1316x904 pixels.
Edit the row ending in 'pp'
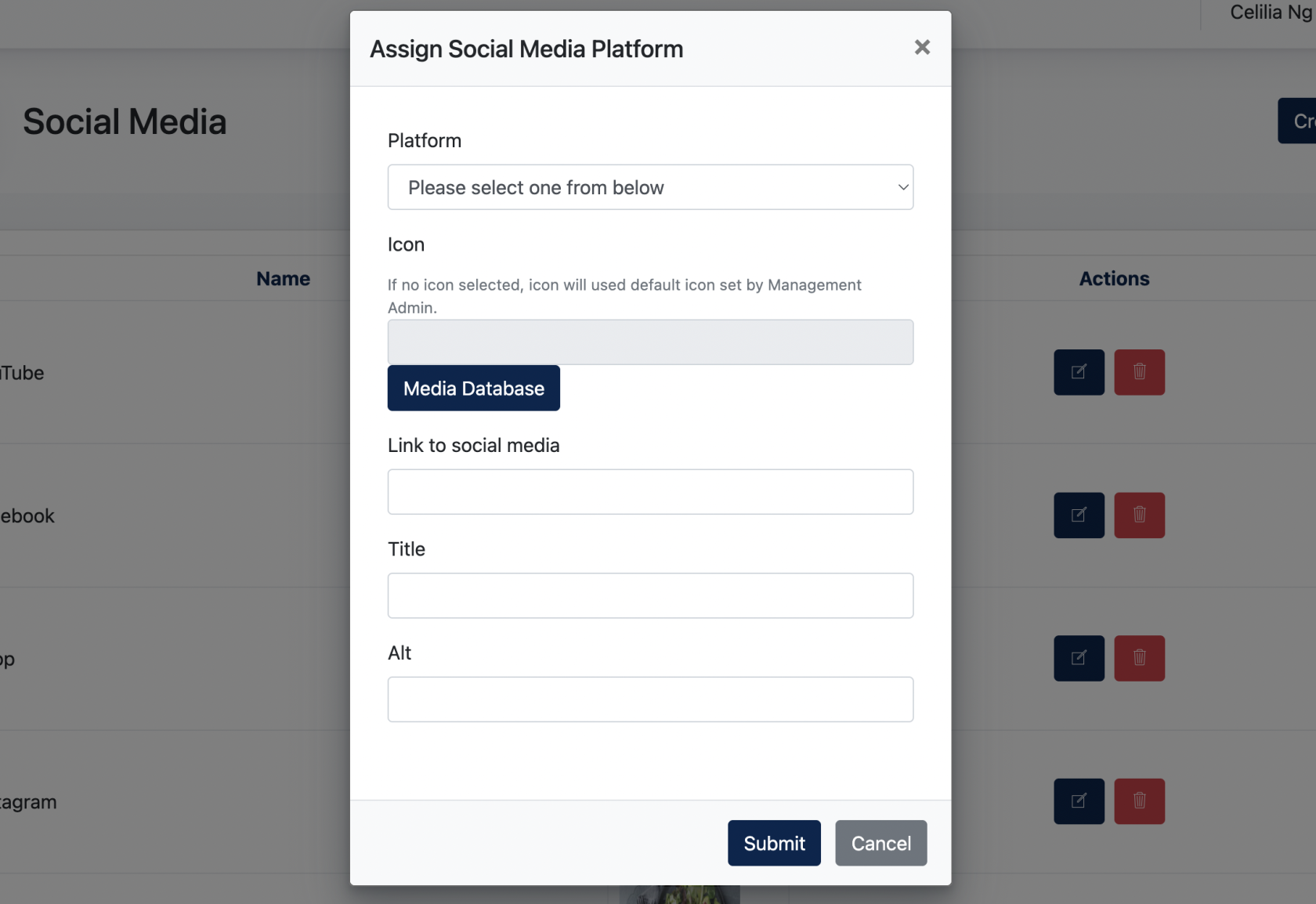tap(1079, 658)
